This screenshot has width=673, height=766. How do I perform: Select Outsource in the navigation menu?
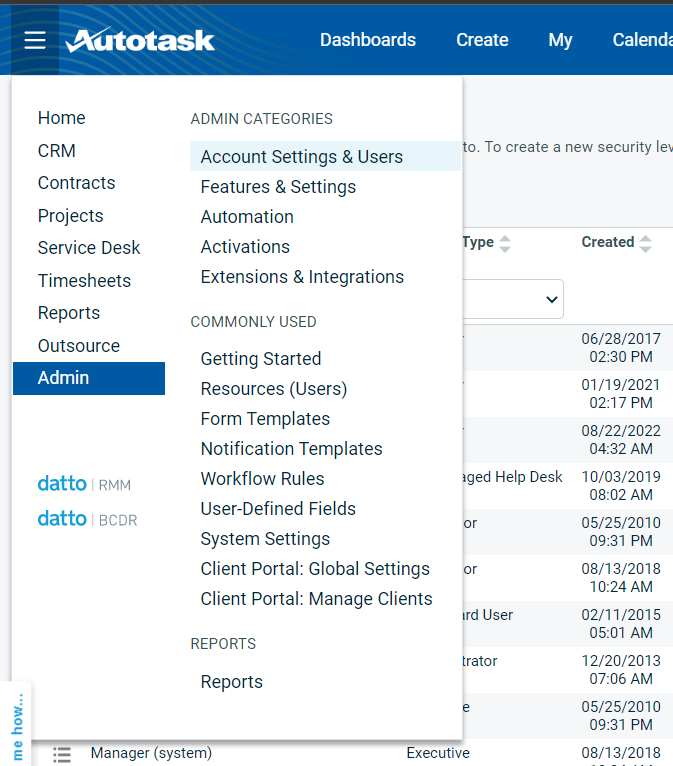[79, 345]
